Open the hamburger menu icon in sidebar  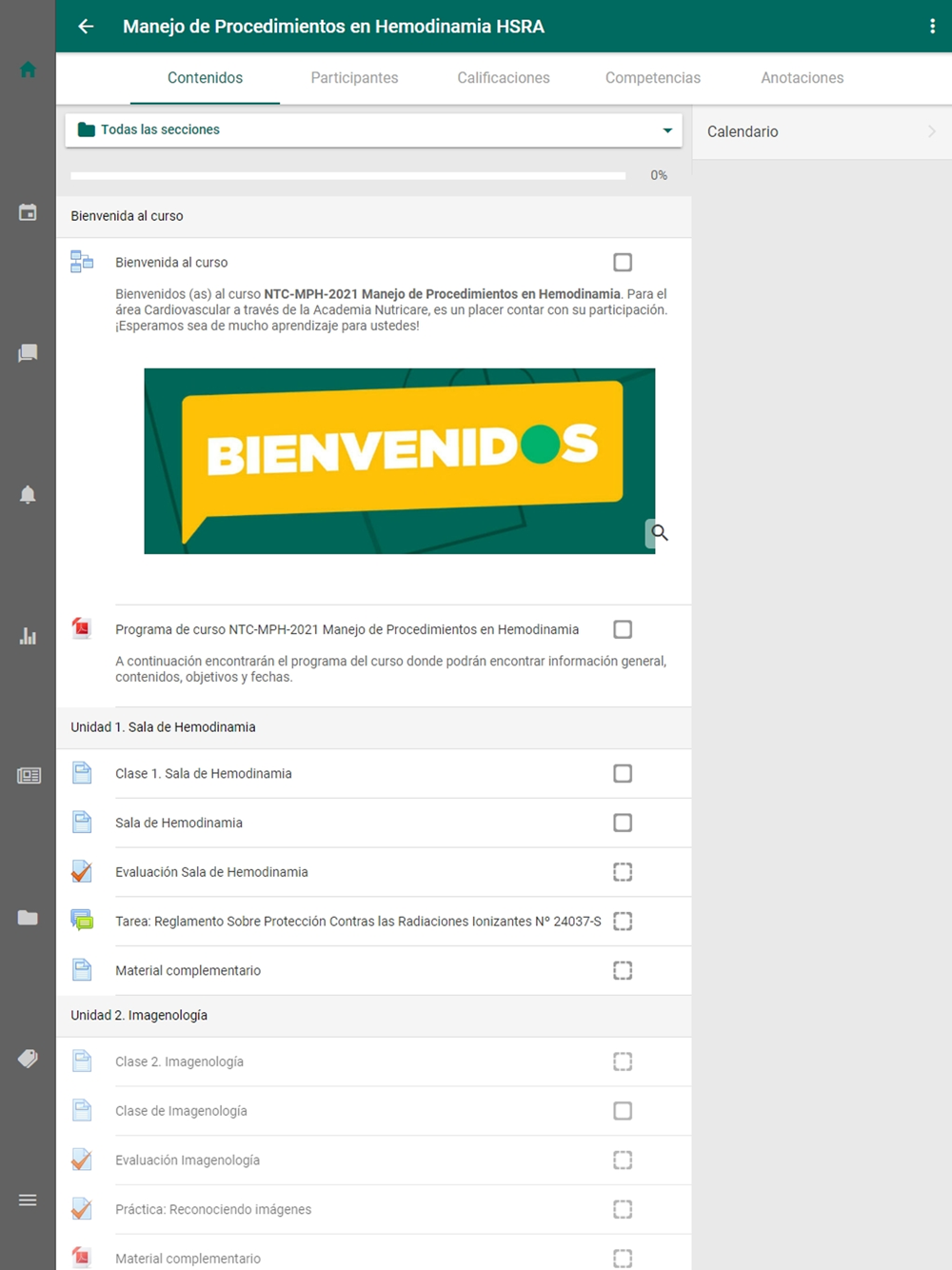(28, 1200)
